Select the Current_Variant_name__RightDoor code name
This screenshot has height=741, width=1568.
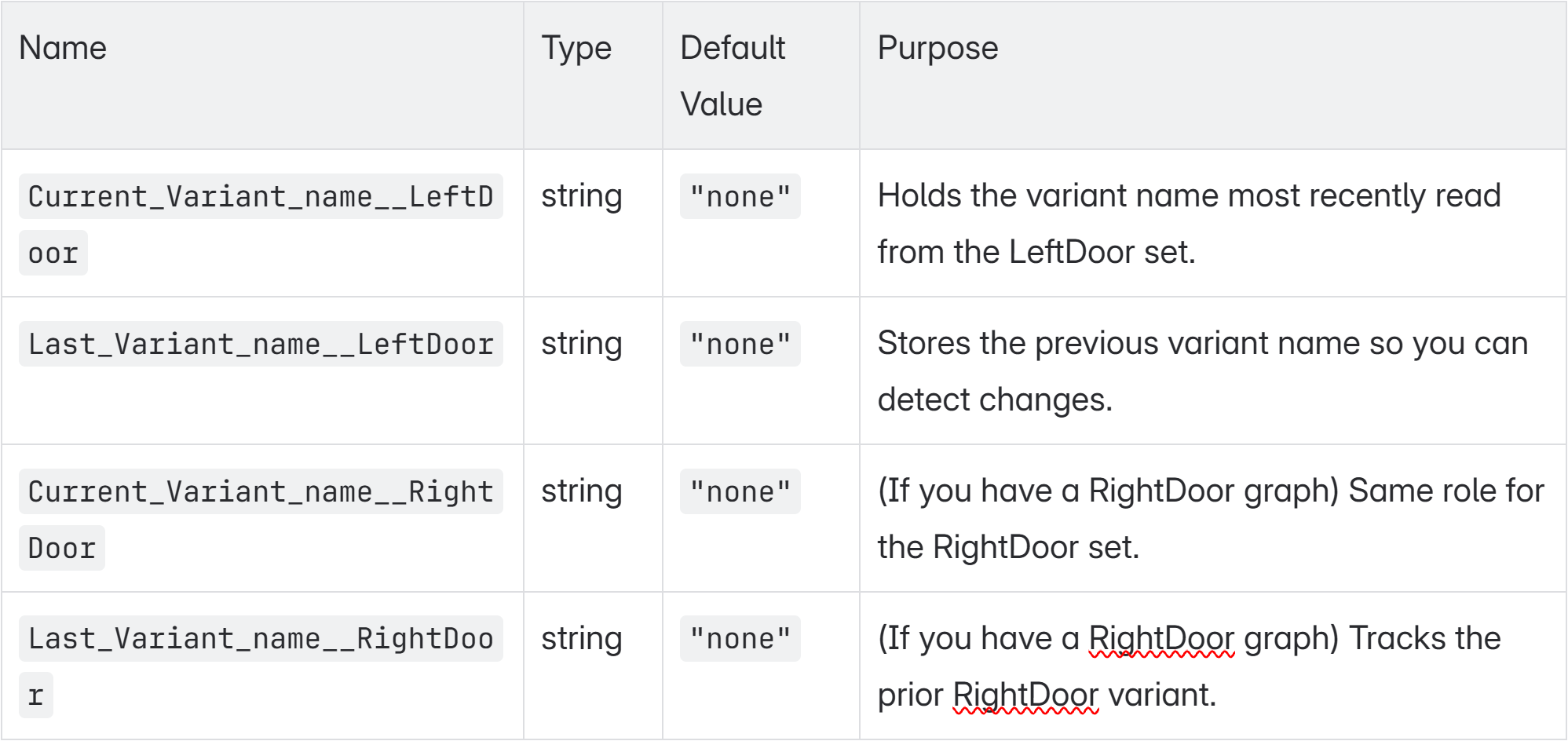260,492
